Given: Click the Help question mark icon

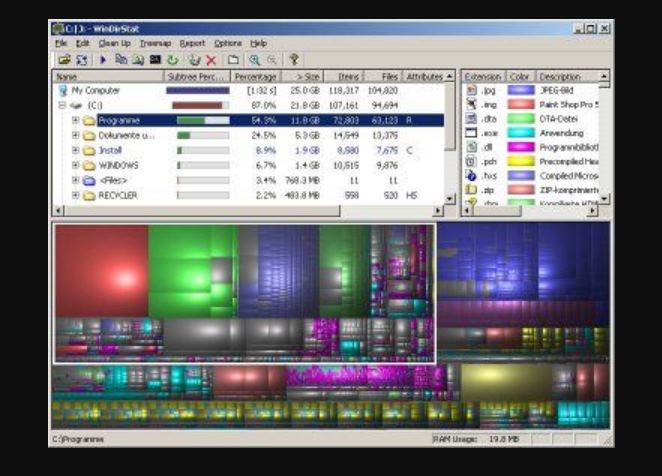Looking at the screenshot, I should point(293,60).
